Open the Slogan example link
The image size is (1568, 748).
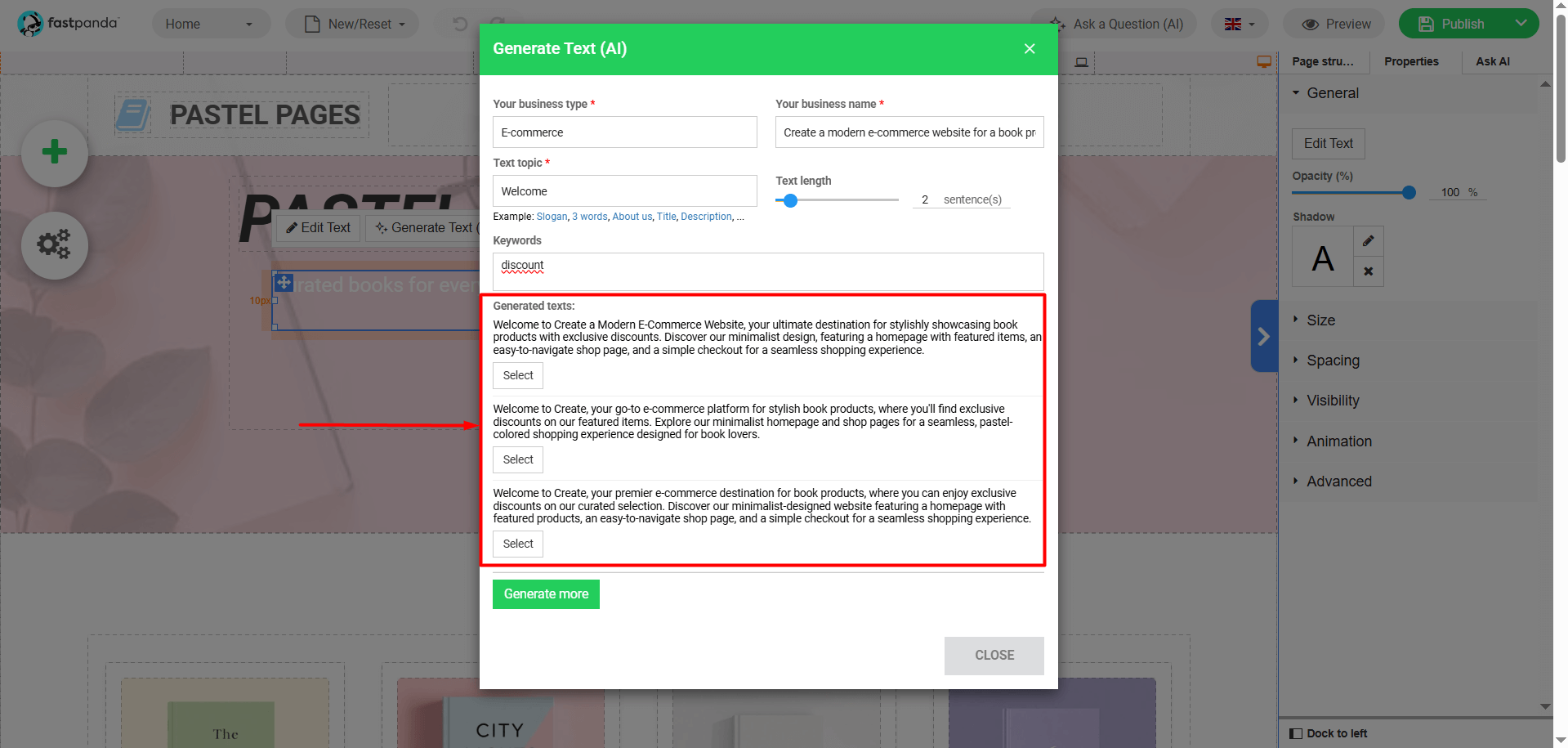click(552, 216)
